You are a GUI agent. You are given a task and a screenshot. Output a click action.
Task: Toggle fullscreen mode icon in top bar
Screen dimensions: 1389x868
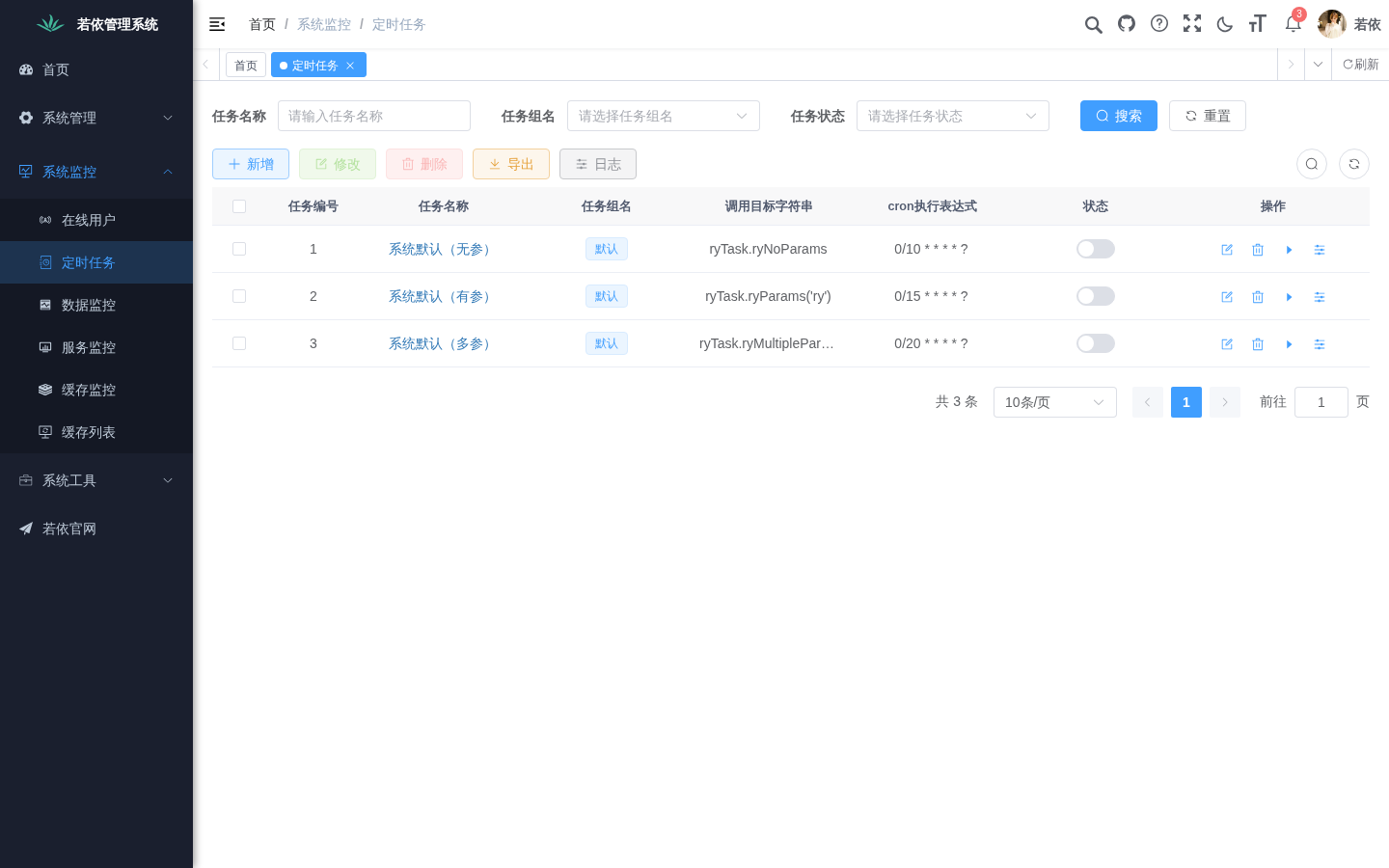tap(1192, 24)
